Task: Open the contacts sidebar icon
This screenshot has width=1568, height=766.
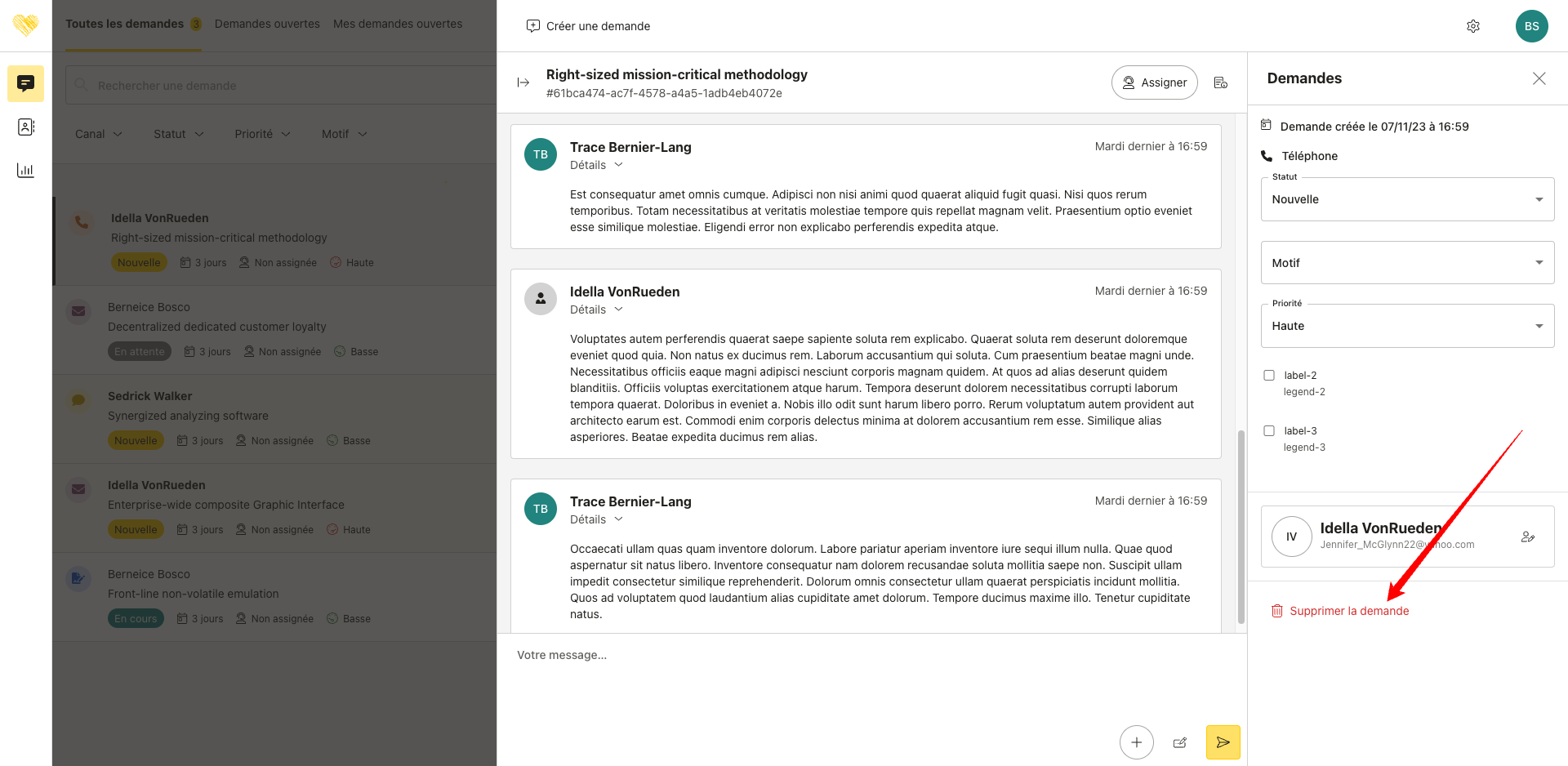Action: coord(26,127)
